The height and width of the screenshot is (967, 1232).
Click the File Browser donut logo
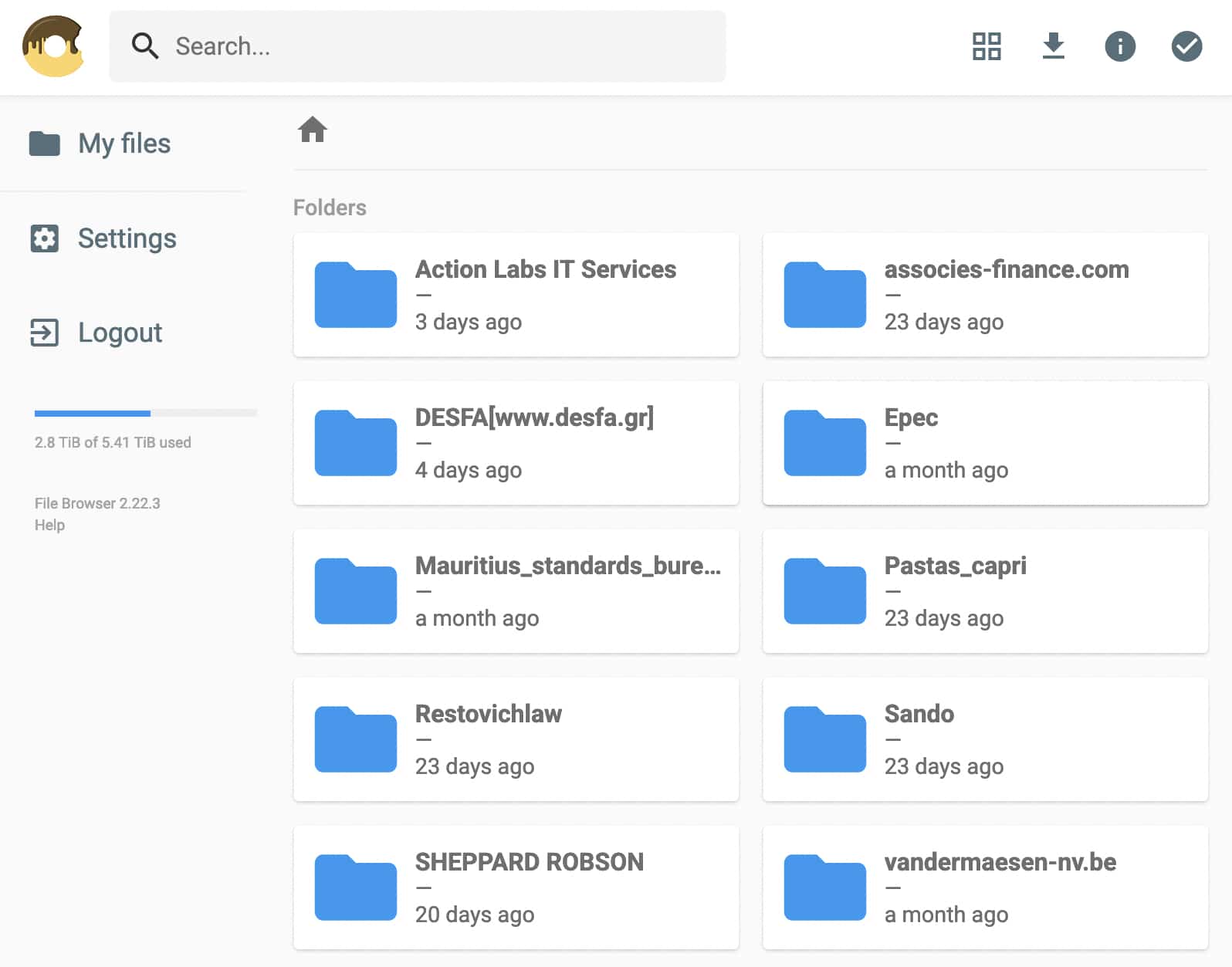[x=52, y=46]
